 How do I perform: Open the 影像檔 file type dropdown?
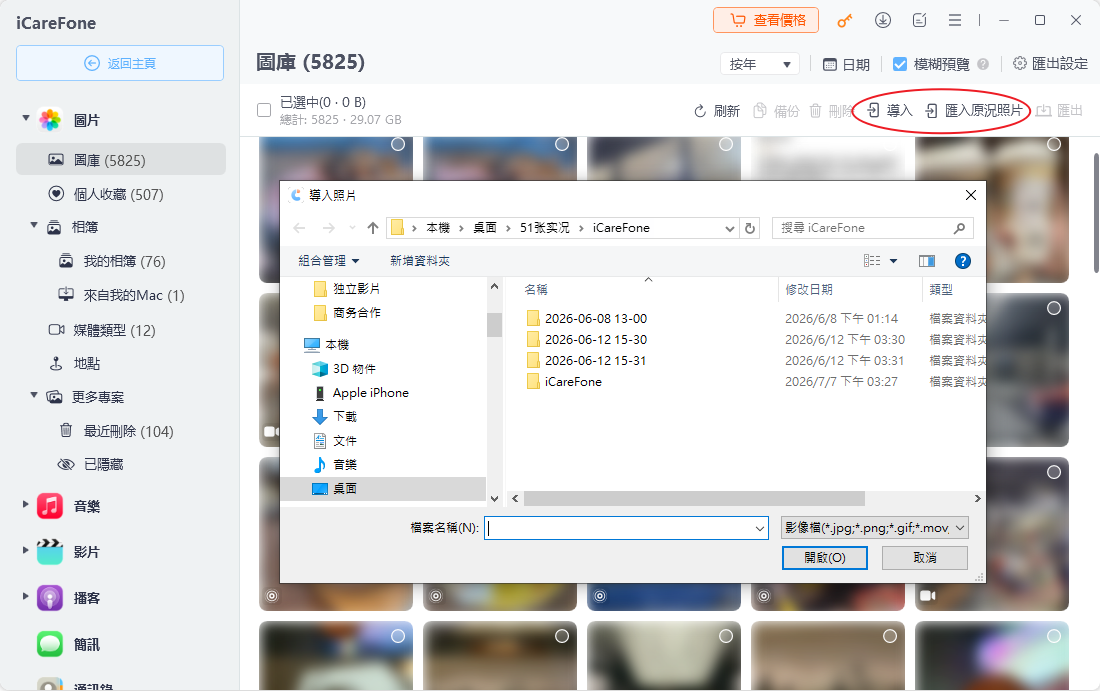pos(874,528)
